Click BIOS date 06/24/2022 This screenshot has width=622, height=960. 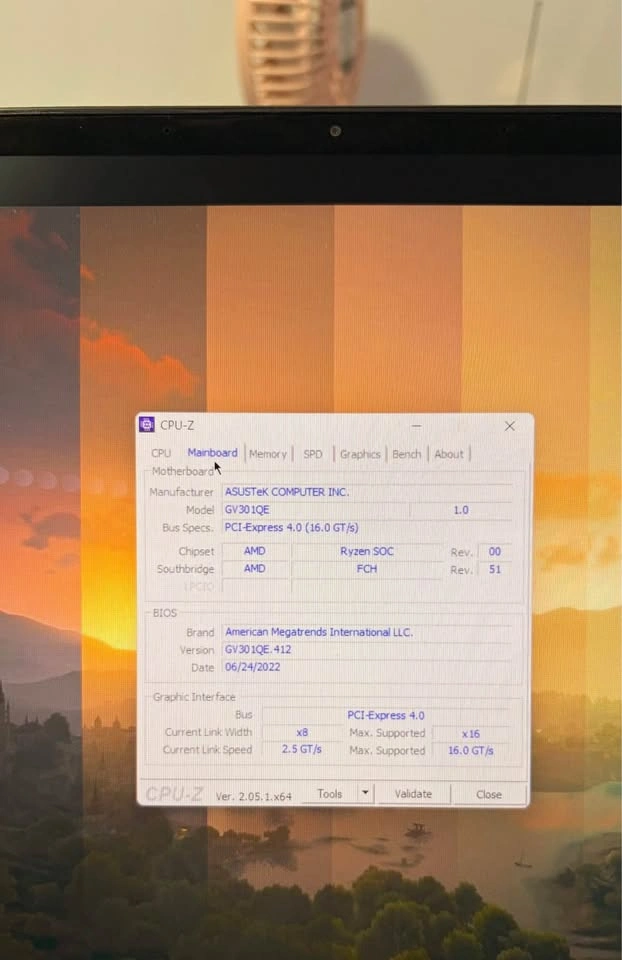[x=367, y=667]
